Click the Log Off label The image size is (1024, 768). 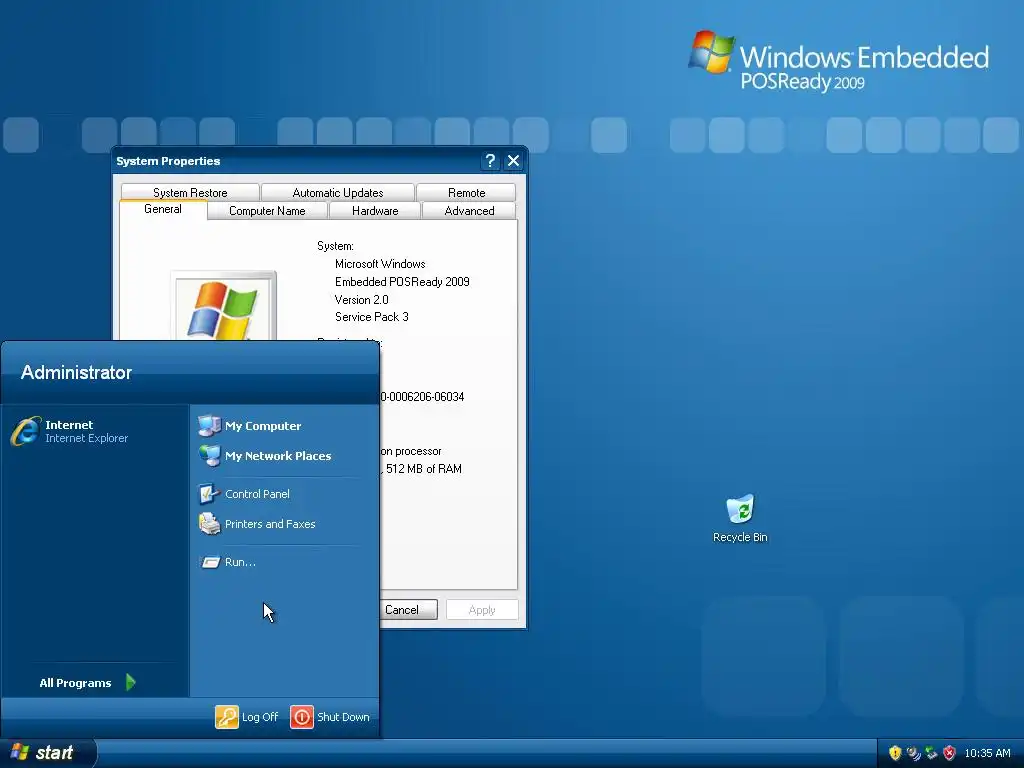click(260, 717)
